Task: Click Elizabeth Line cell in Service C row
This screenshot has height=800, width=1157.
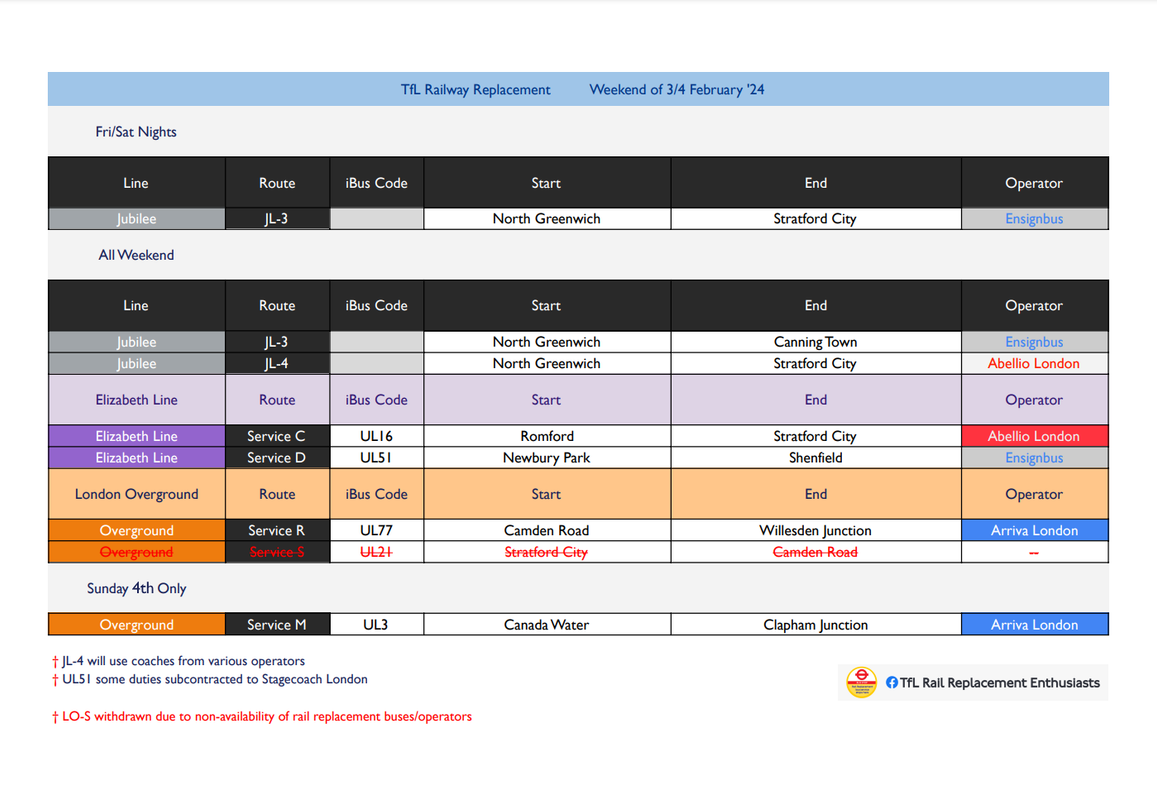Action: point(137,436)
